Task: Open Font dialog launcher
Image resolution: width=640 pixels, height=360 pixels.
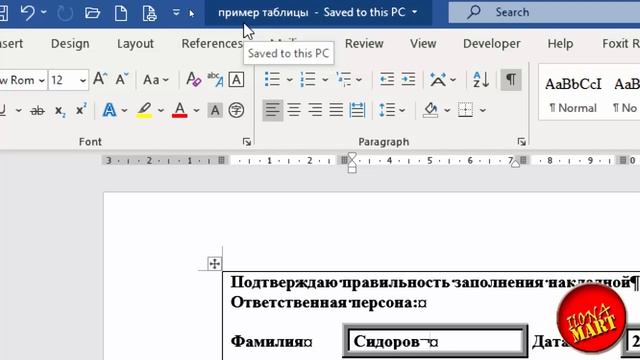Action: coord(247,142)
